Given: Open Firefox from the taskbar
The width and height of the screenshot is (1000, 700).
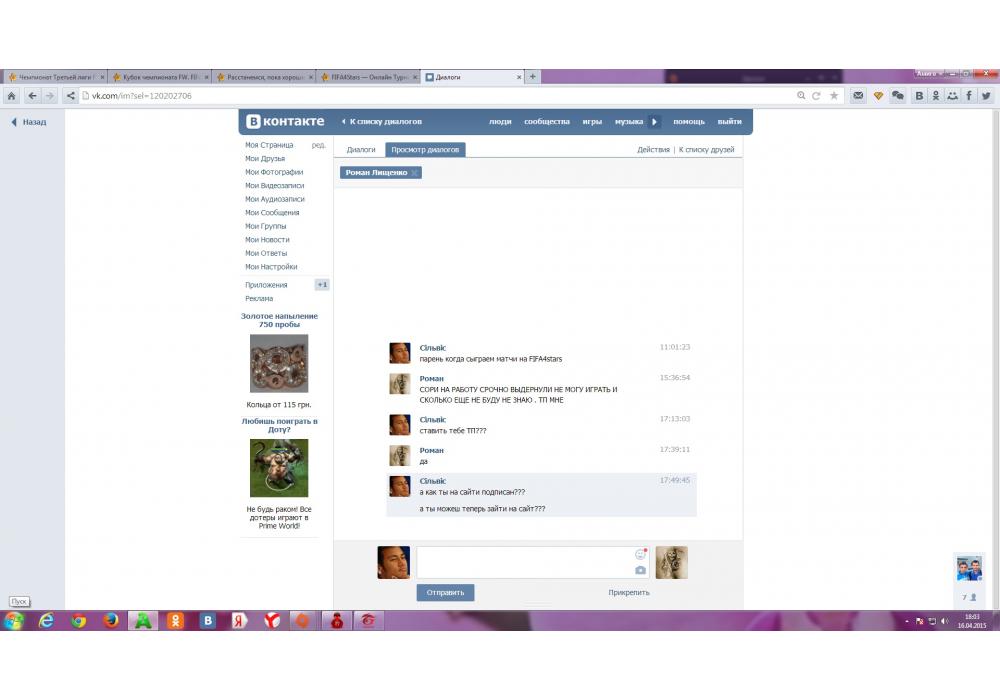Looking at the screenshot, I should click(x=111, y=621).
